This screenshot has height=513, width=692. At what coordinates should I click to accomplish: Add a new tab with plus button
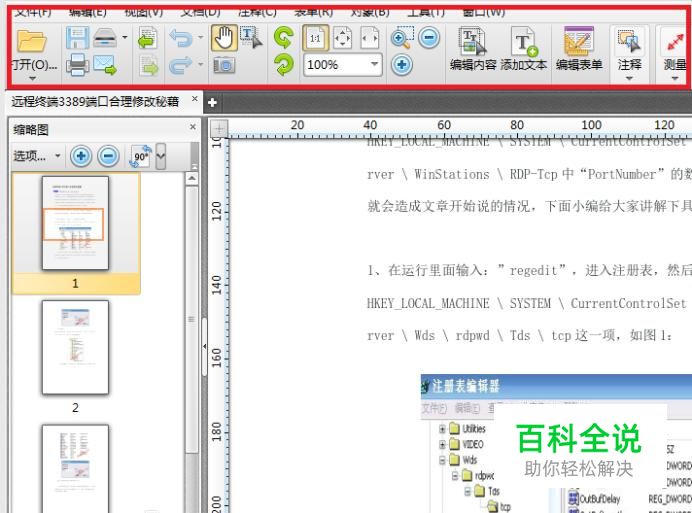click(212, 103)
